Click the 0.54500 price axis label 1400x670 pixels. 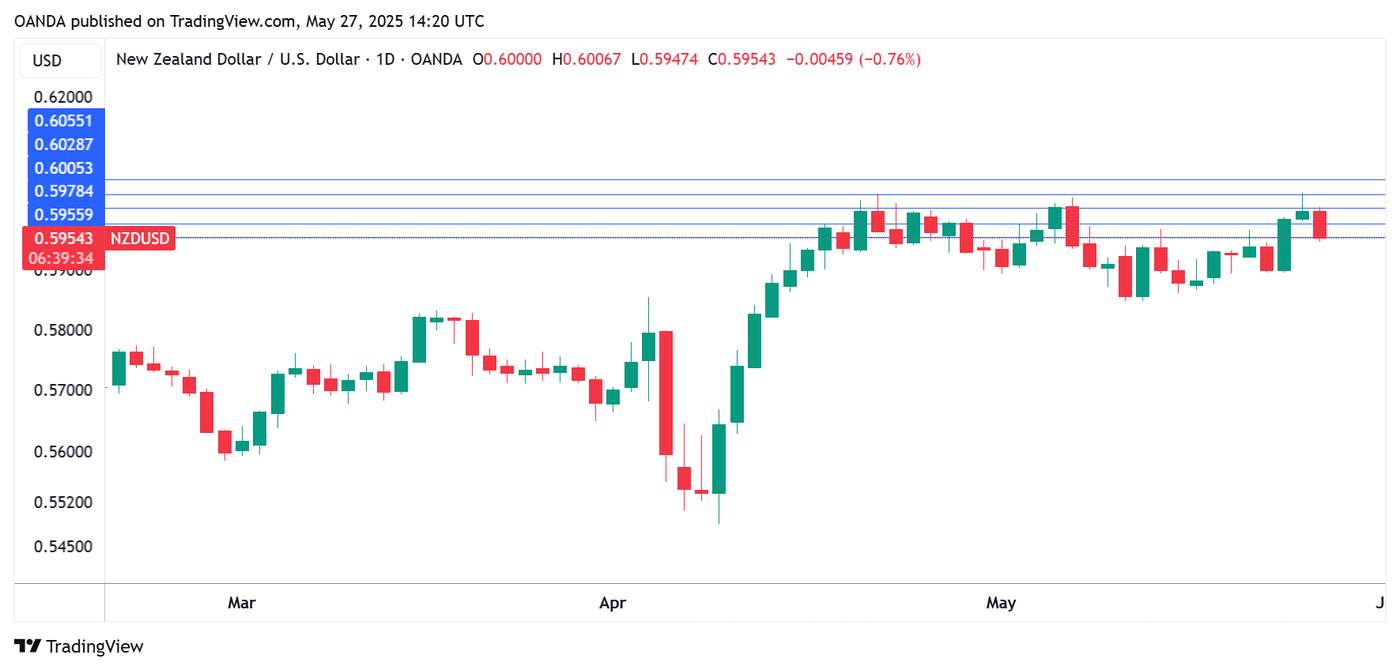coord(63,546)
